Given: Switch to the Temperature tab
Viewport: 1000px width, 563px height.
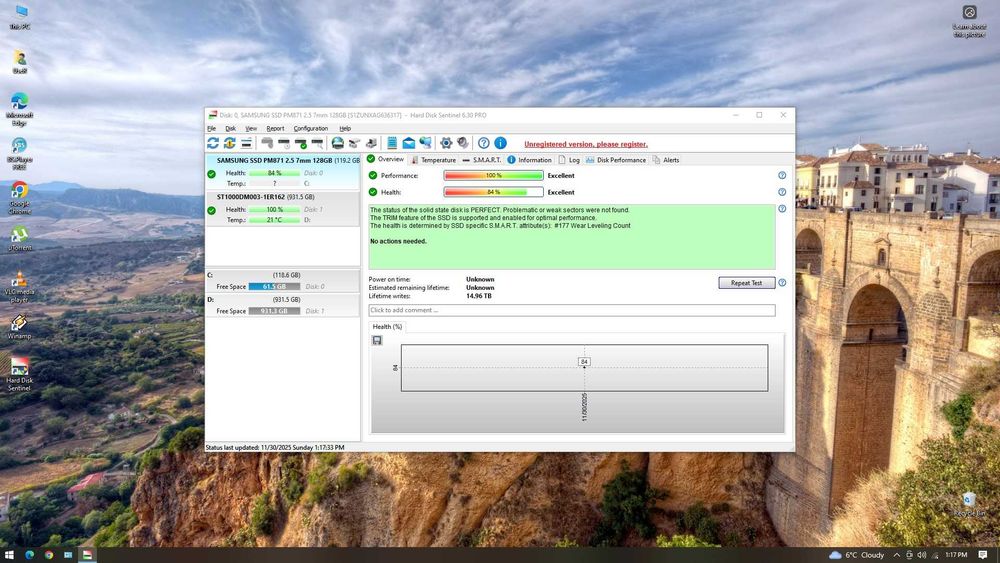Looking at the screenshot, I should [434, 160].
